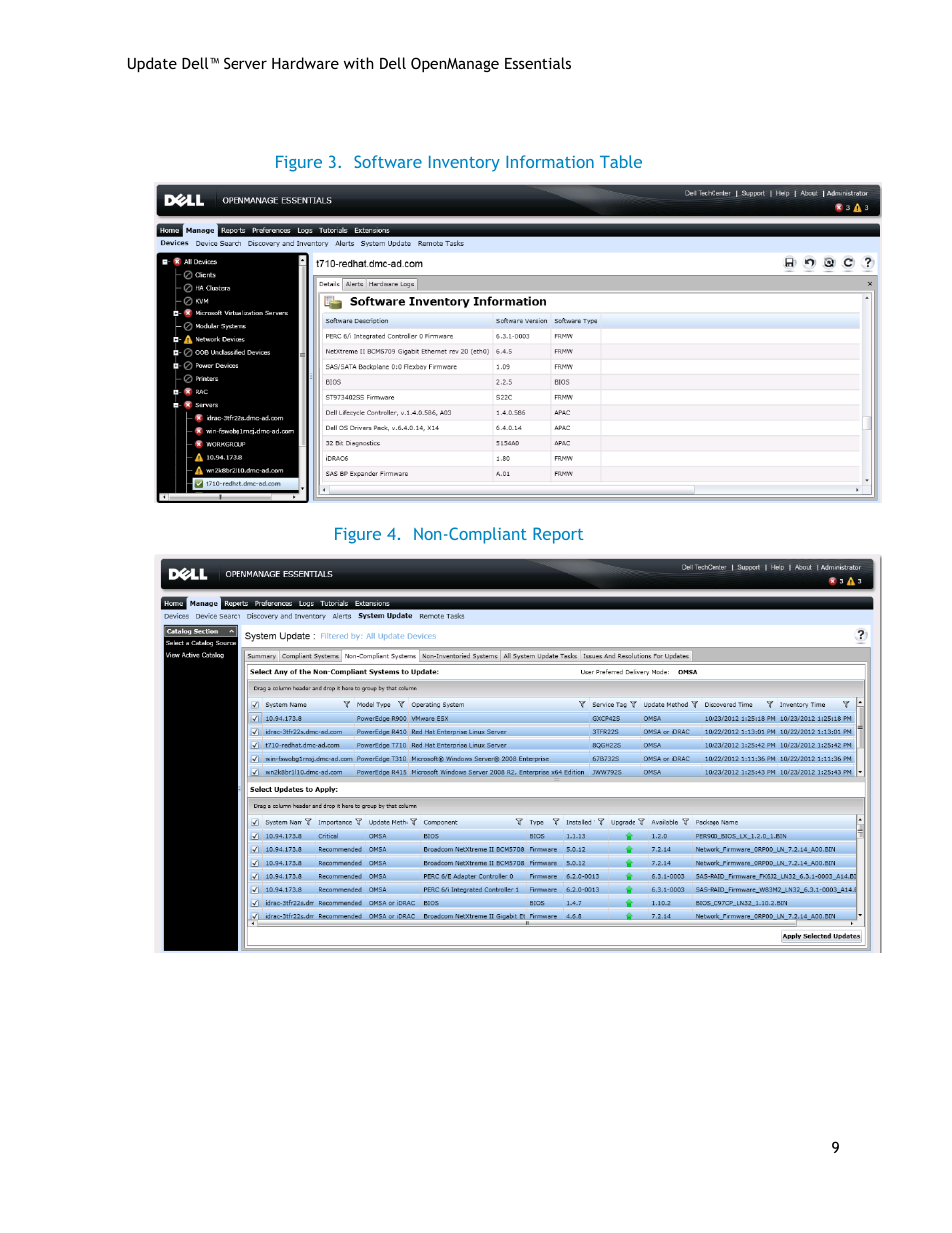The image size is (952, 1233).
Task: Open the Reports menu in Figure 3
Action: coord(234,230)
